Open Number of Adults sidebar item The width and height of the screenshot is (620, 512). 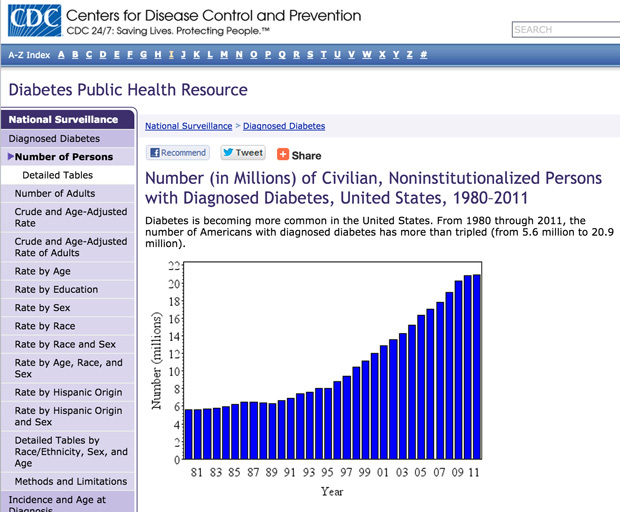coord(55,194)
